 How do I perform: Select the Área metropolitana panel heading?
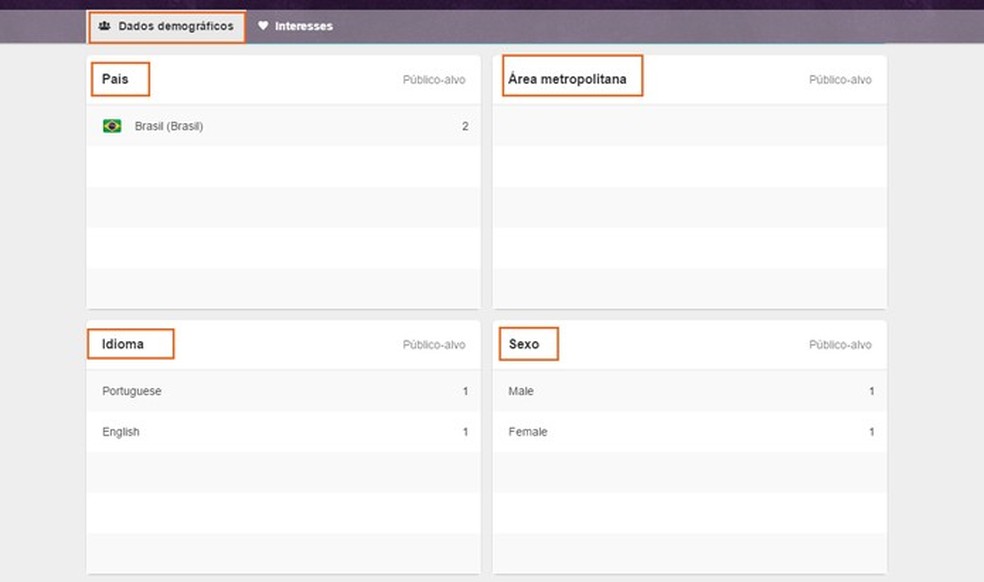coord(567,79)
